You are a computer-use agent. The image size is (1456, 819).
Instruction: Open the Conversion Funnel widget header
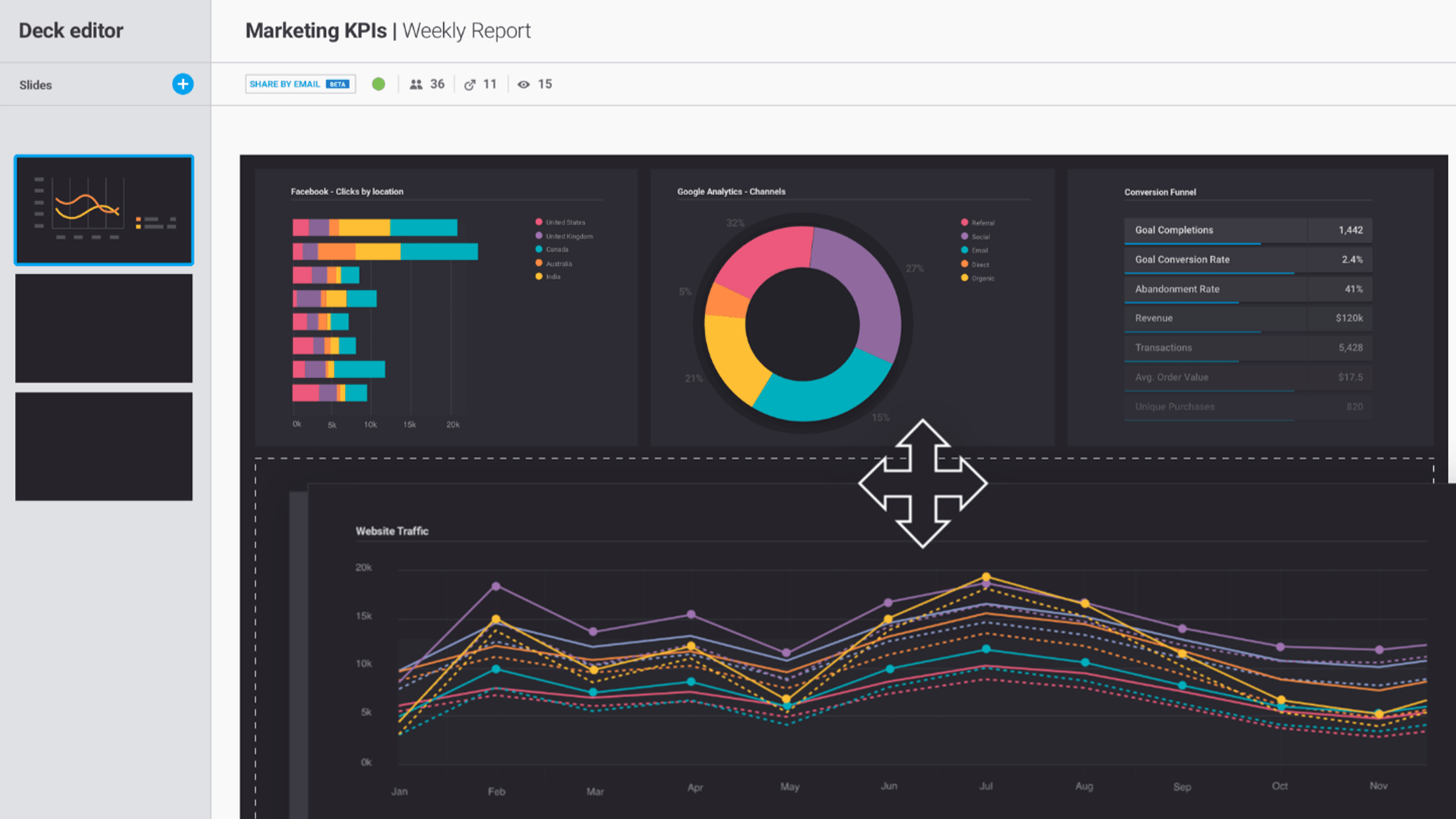[1160, 192]
